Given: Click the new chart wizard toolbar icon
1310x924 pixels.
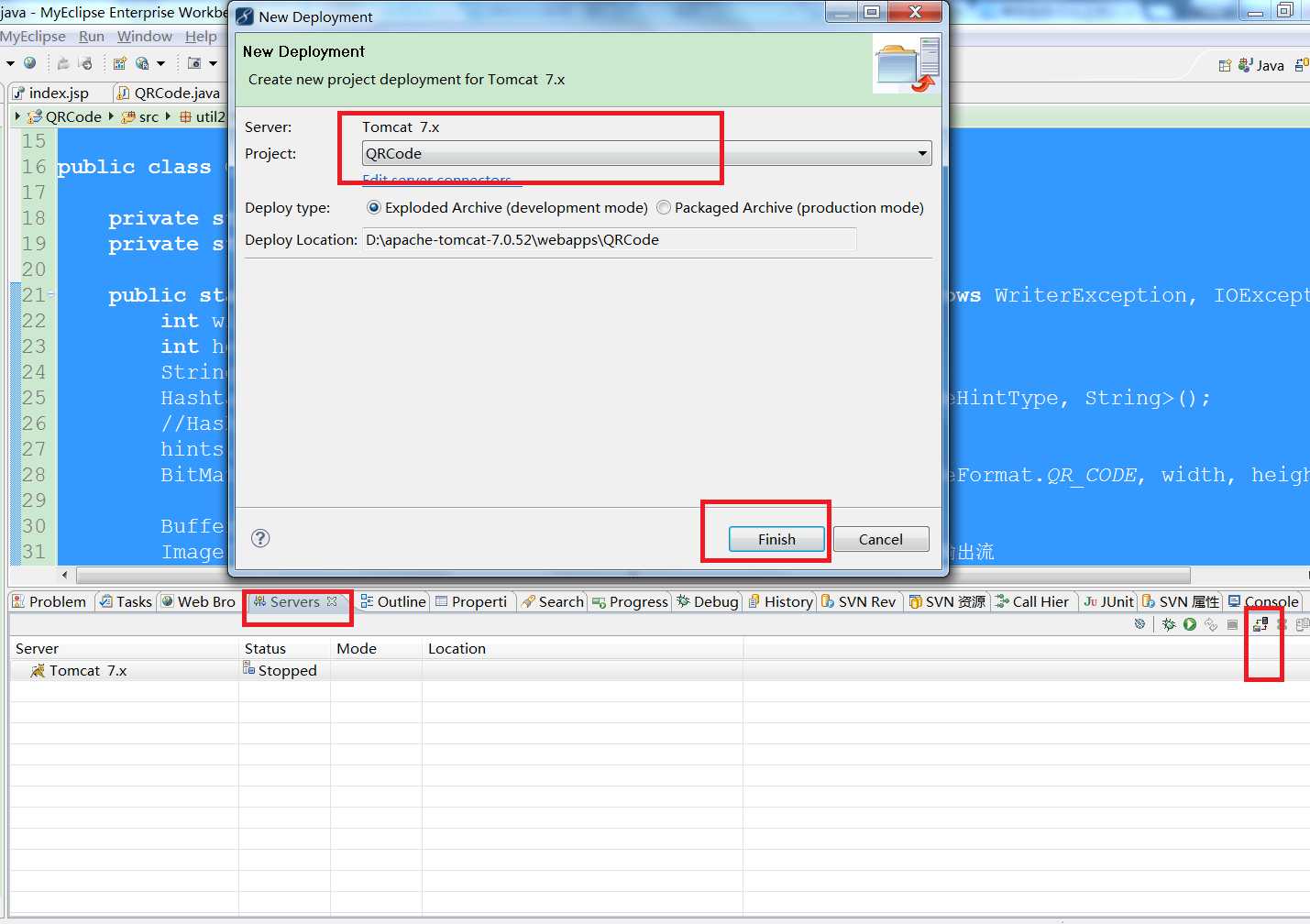Looking at the screenshot, I should 119,63.
